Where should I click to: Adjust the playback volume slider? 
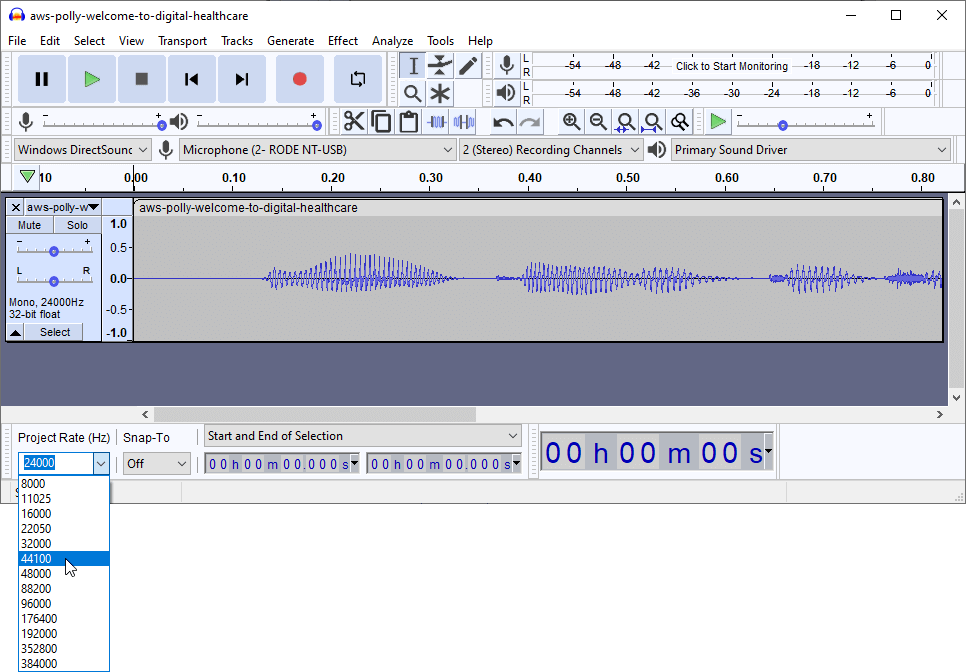pyautogui.click(x=317, y=125)
